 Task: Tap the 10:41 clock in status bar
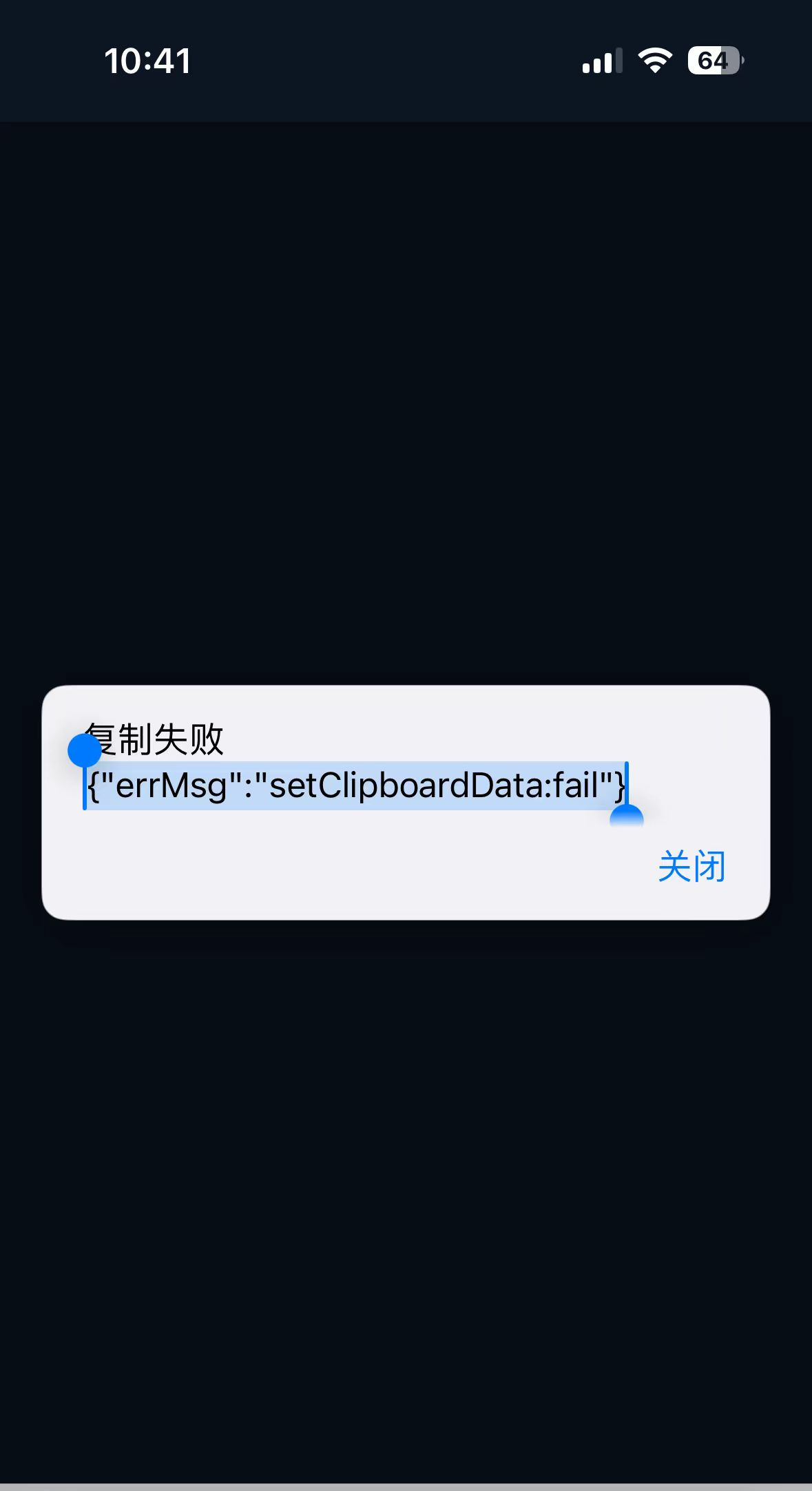pyautogui.click(x=147, y=61)
